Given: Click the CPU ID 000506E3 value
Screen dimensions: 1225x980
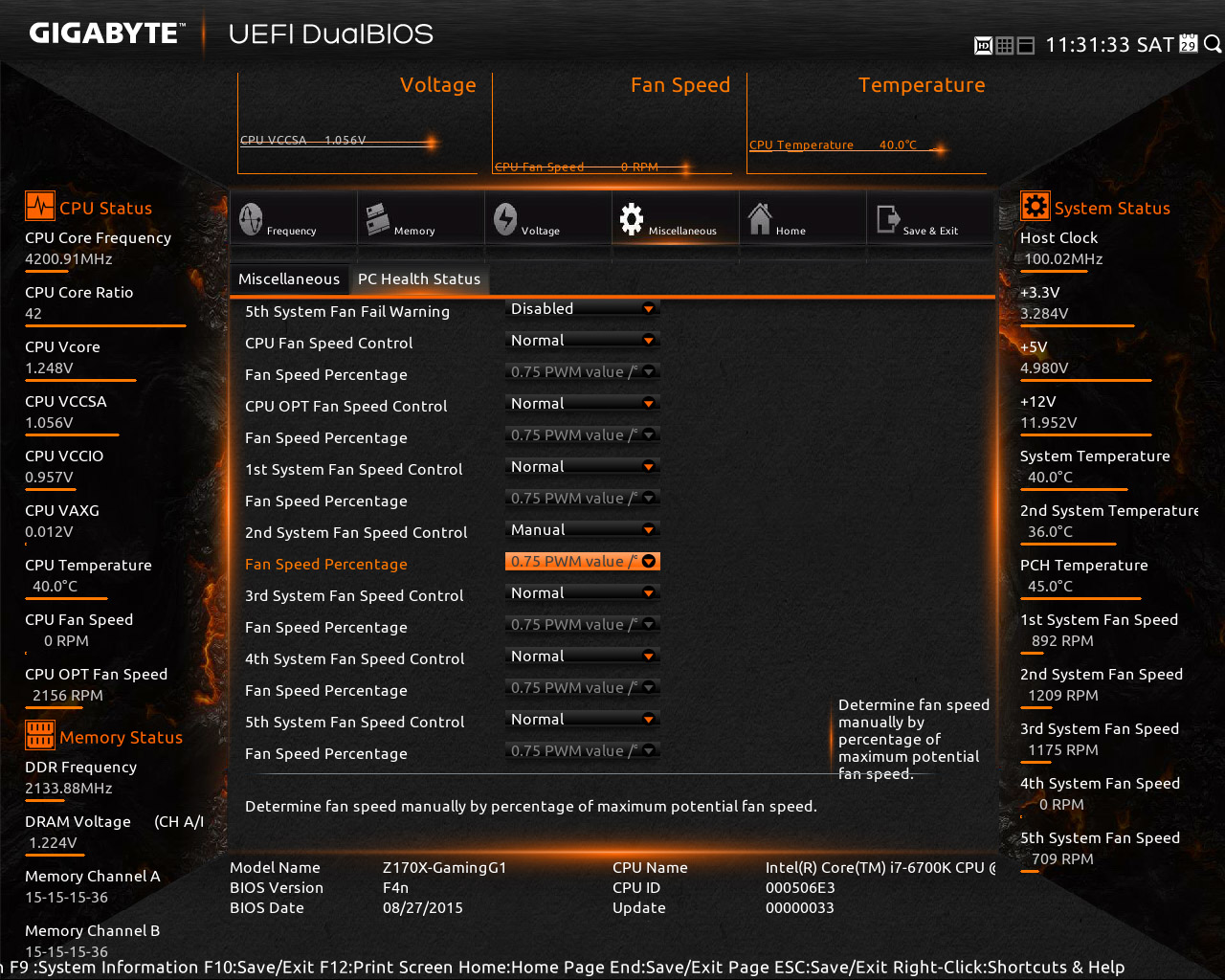Looking at the screenshot, I should pos(800,887).
